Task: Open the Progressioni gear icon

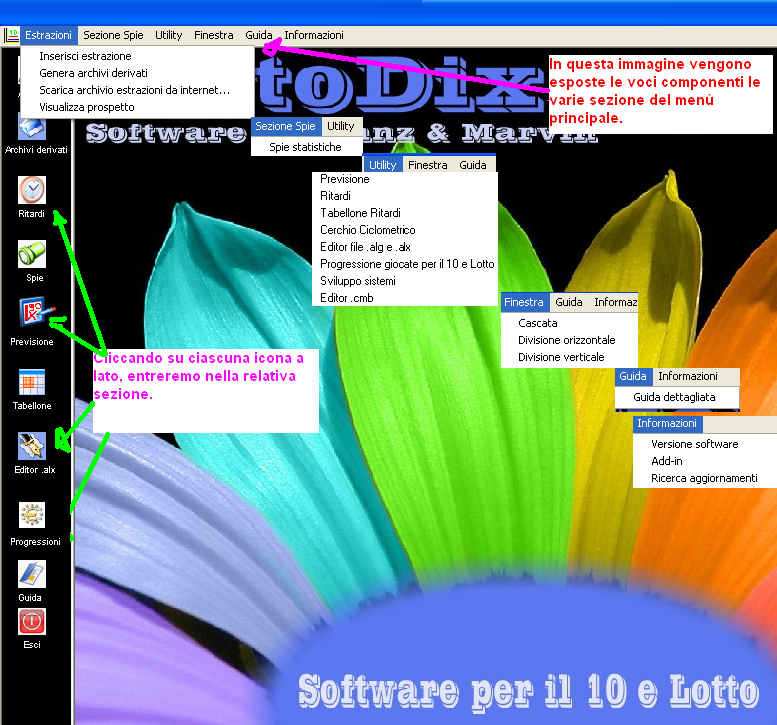Action: [32, 515]
